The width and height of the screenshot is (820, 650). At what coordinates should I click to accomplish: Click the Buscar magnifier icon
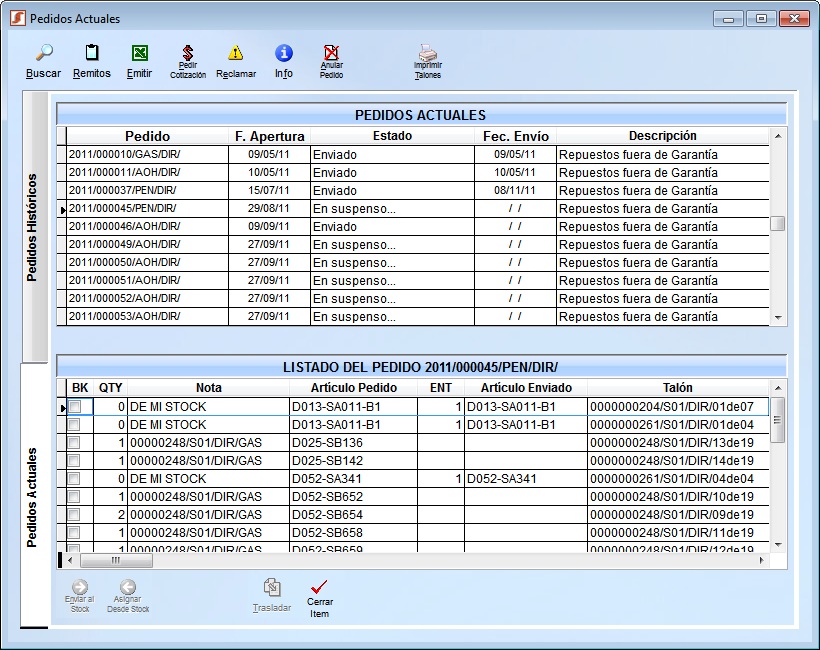click(x=43, y=54)
